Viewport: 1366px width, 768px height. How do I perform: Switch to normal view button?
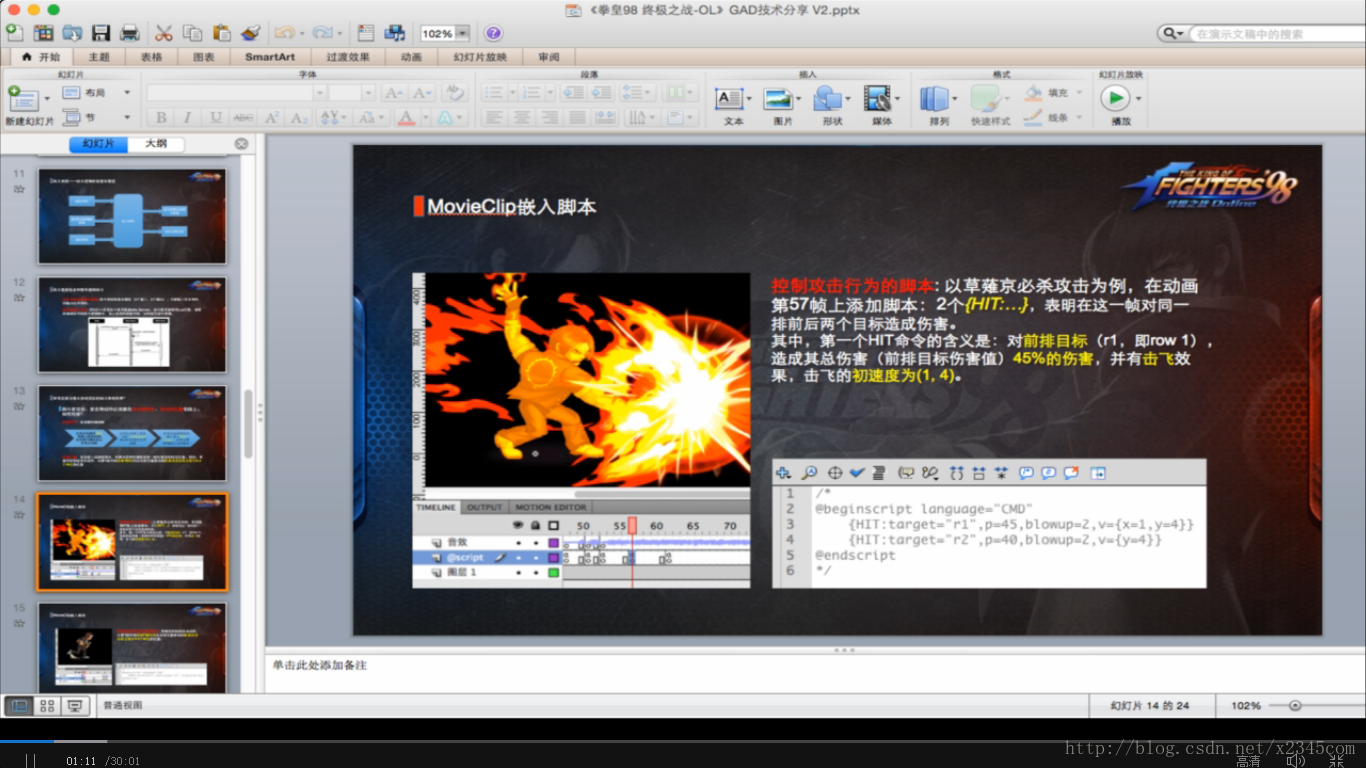19,705
